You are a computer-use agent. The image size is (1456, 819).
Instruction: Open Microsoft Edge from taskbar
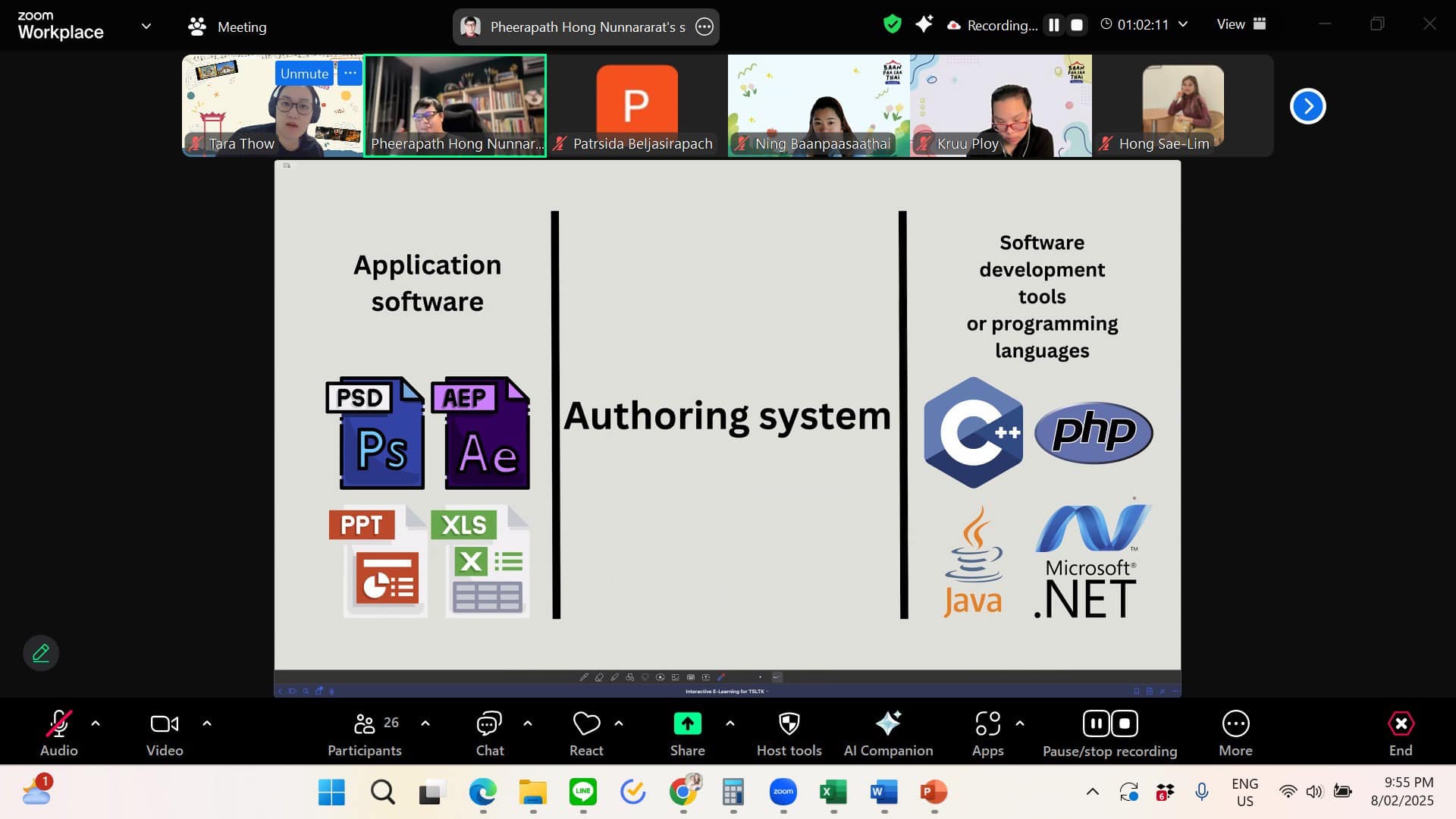[482, 792]
